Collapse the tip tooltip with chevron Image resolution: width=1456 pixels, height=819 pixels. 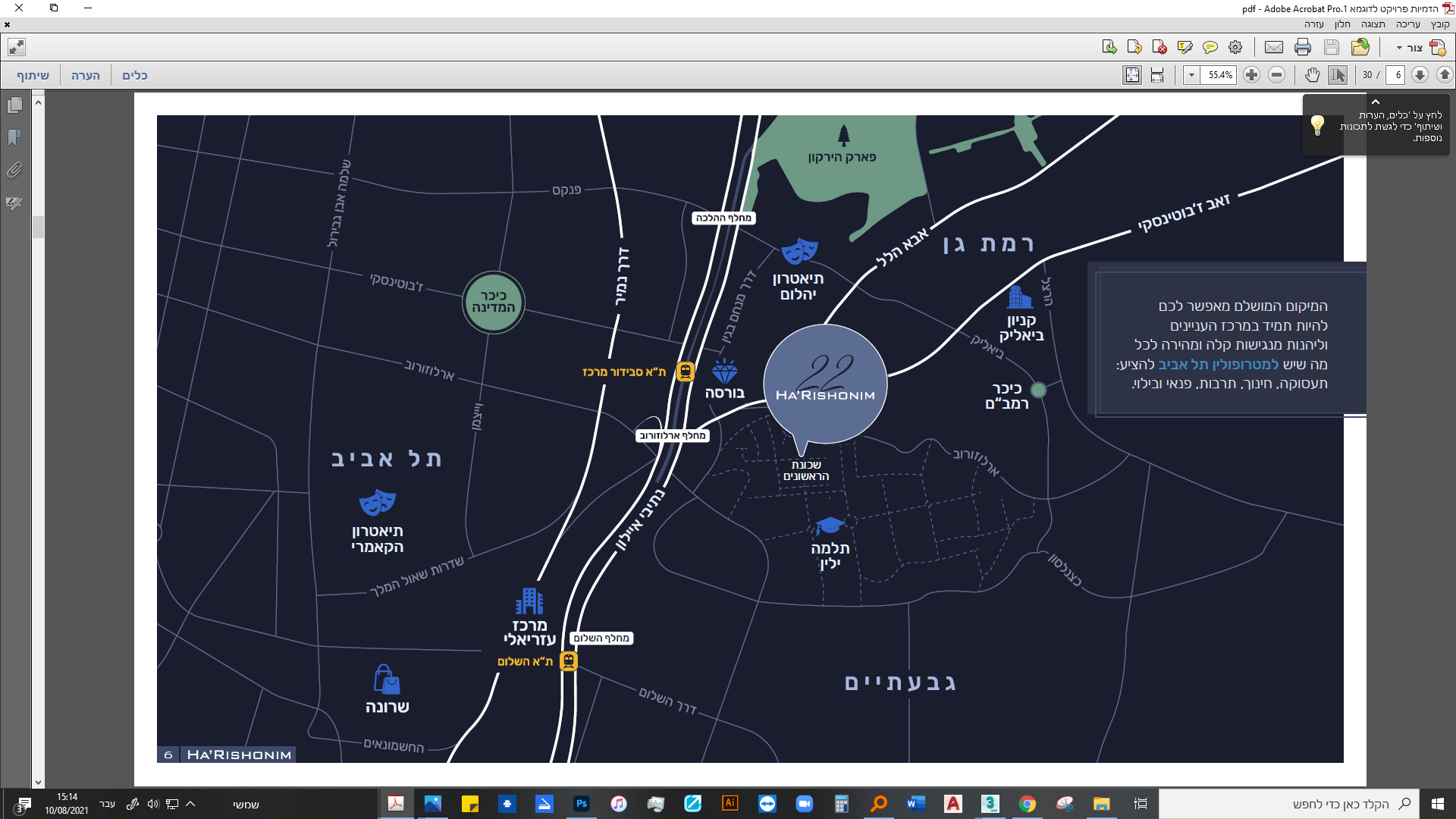[x=1375, y=102]
